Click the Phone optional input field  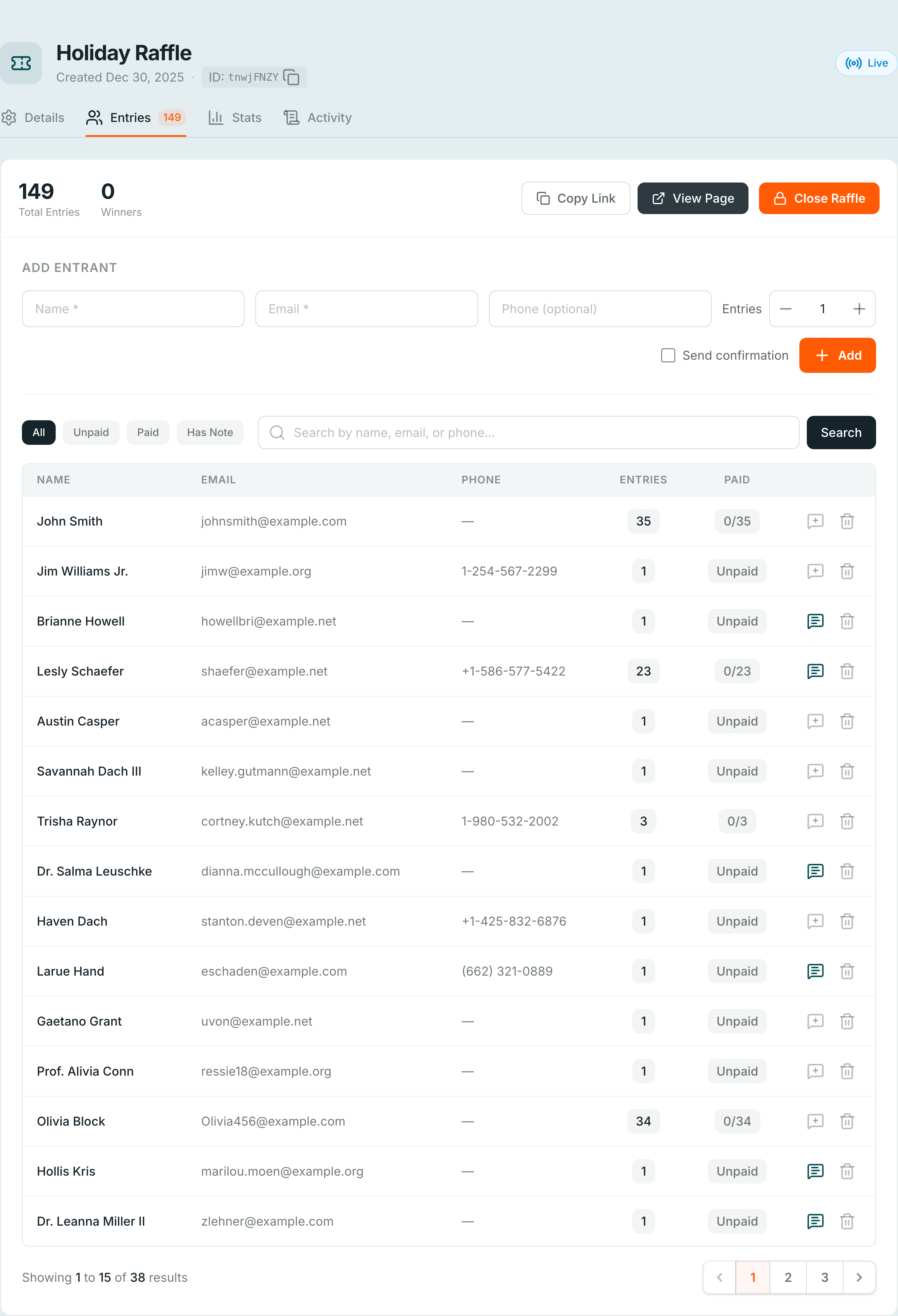coord(600,309)
